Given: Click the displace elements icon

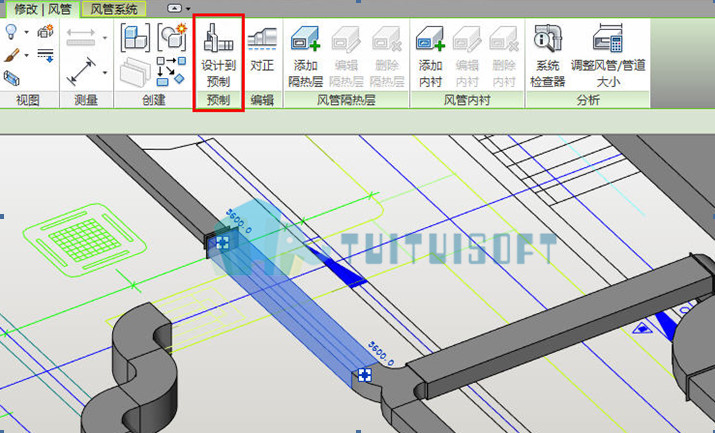Looking at the screenshot, I should click(45, 31).
